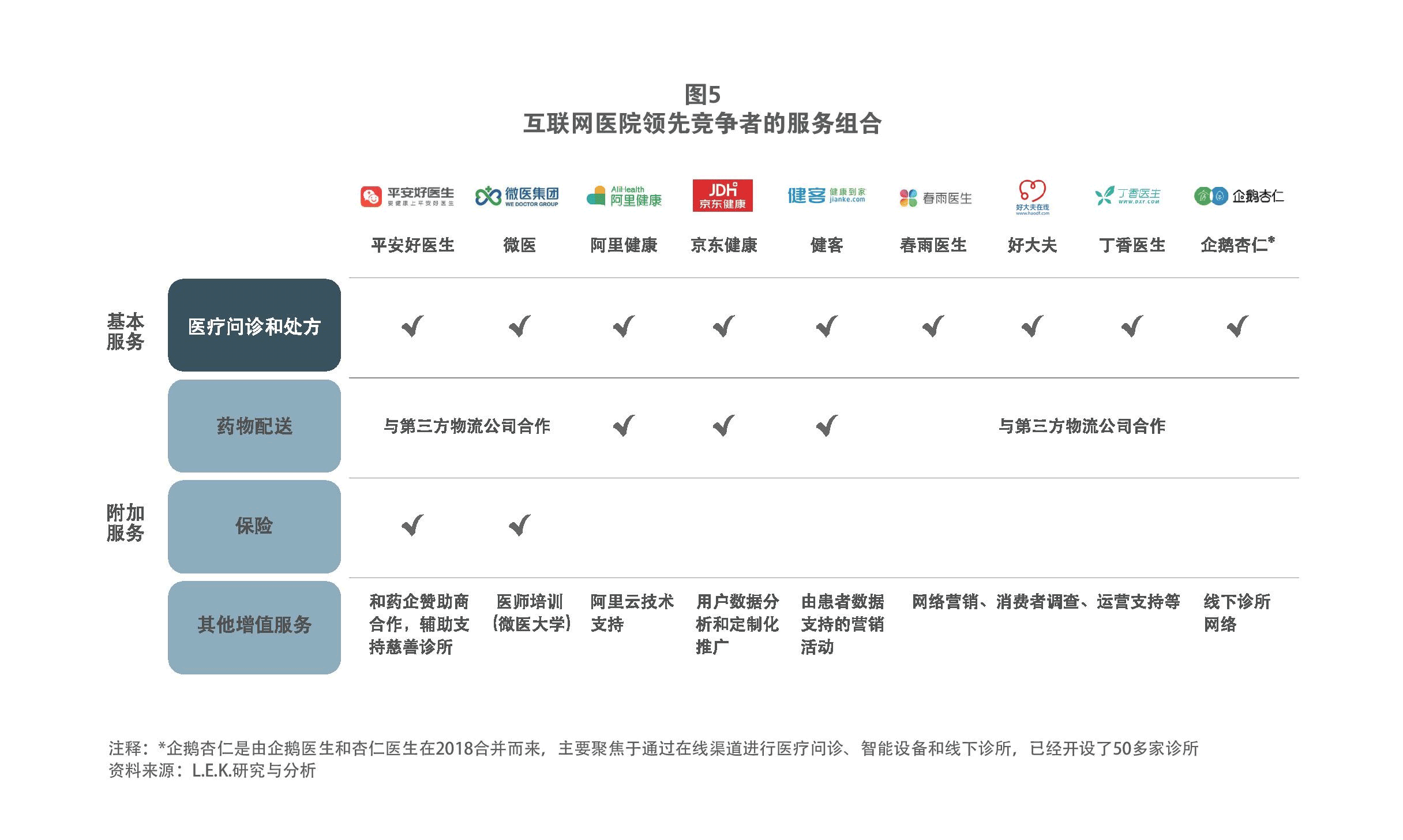1403x840 pixels.
Task: Click 阿里健康 checkmark in 药物配送 row
Action: (624, 426)
